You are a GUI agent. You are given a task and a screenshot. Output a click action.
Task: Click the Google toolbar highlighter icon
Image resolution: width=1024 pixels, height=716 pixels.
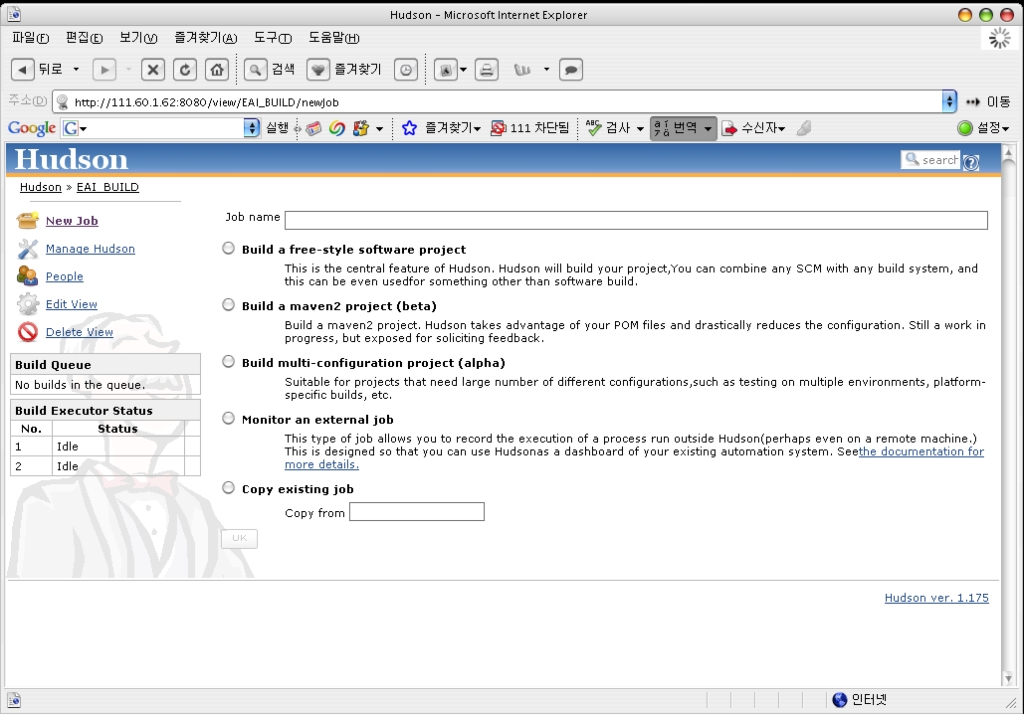[x=805, y=128]
